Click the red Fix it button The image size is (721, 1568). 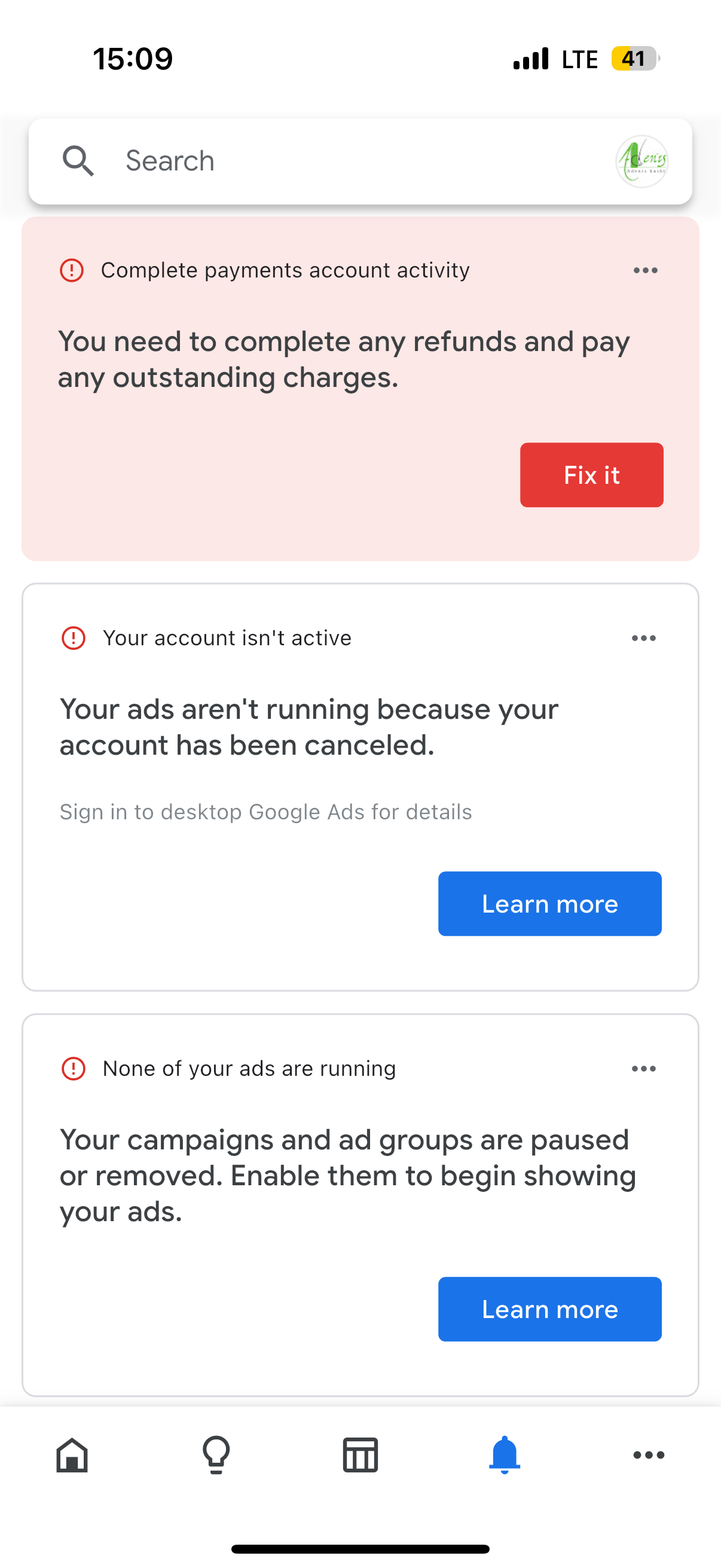tap(591, 475)
